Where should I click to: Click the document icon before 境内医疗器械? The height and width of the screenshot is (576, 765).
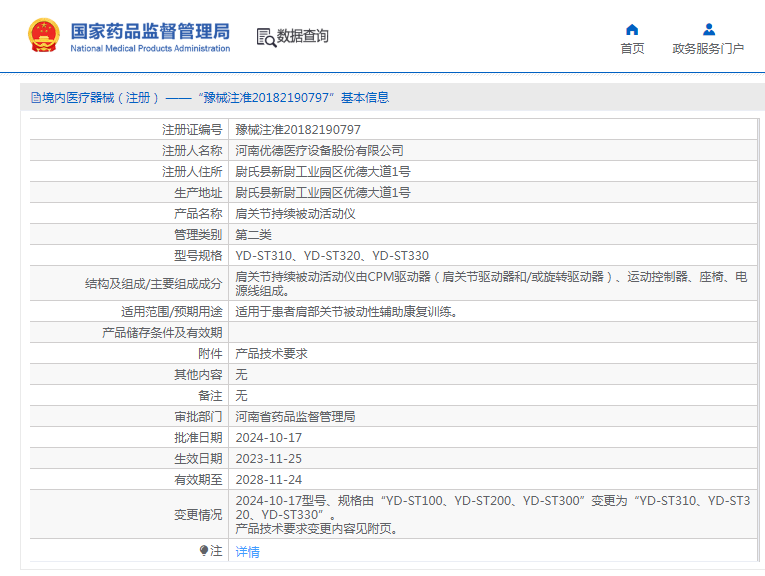pos(36,98)
